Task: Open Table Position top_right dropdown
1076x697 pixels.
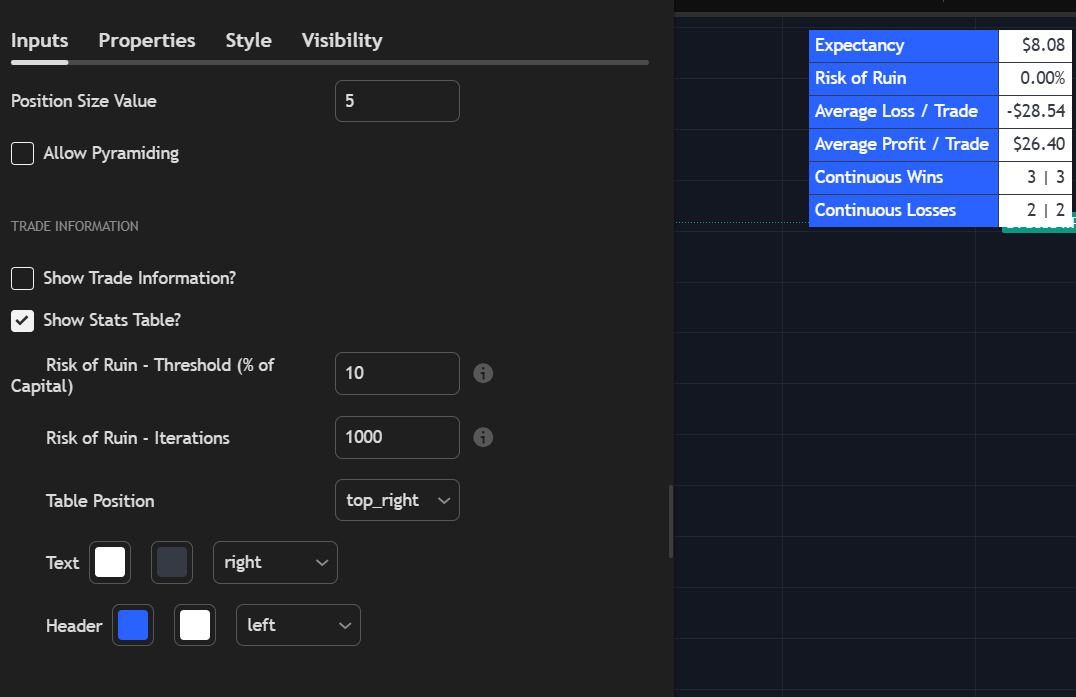Action: (396, 500)
